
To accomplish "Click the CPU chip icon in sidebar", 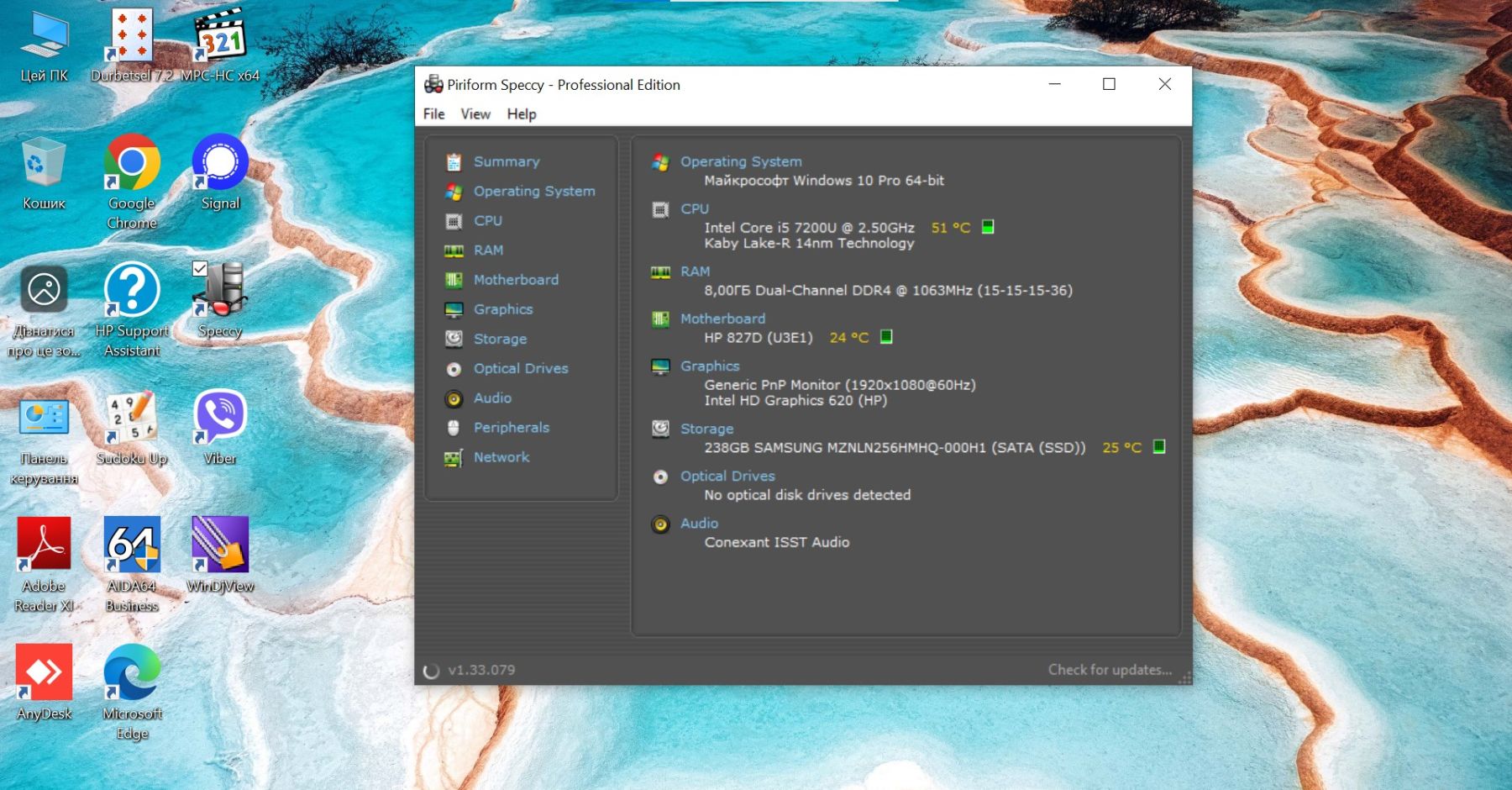I will click(x=454, y=221).
